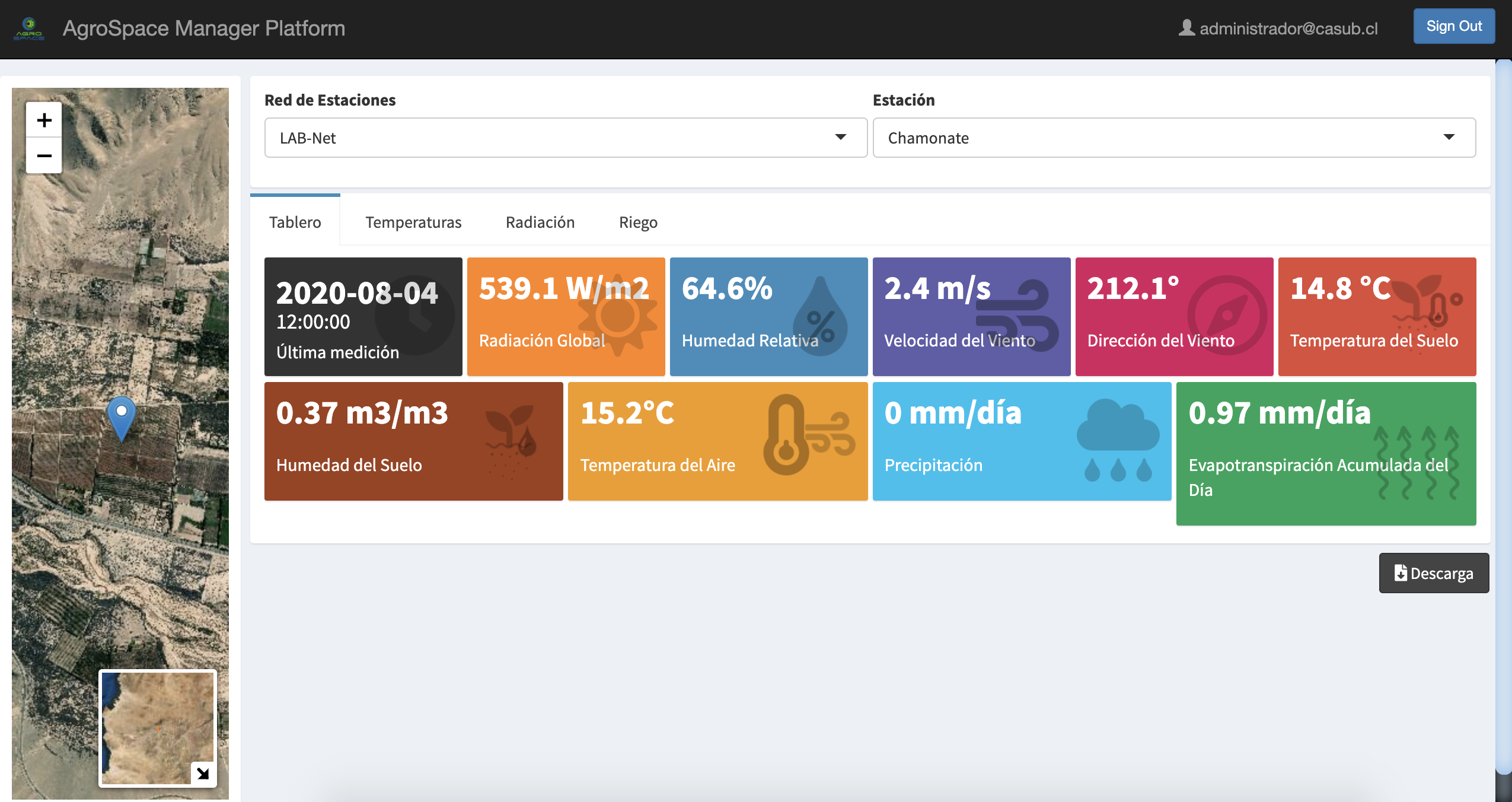Zoom out on the map
Viewport: 1512px width, 802px height.
point(44,156)
